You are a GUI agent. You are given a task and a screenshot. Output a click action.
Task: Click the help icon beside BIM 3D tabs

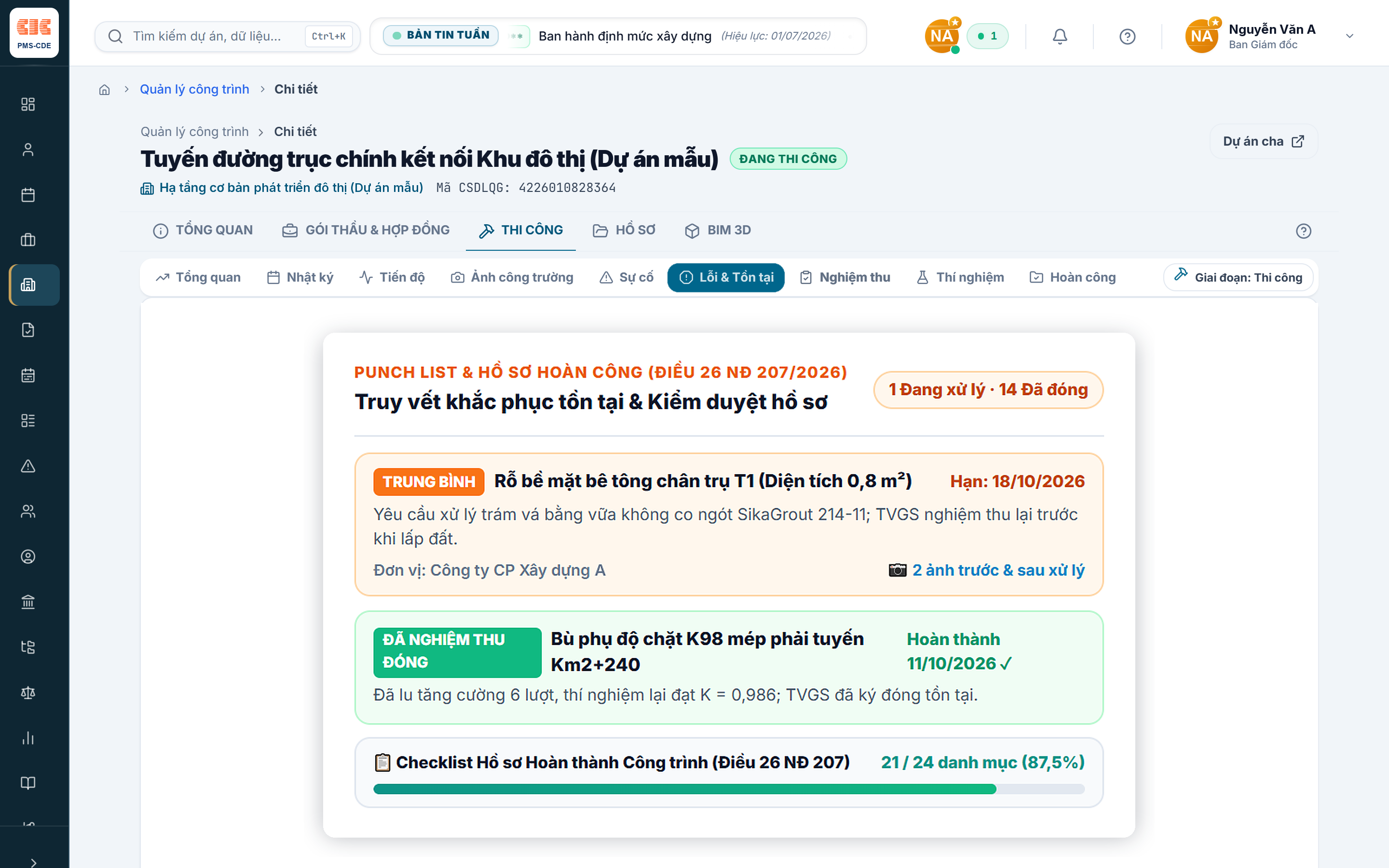coord(1304,231)
